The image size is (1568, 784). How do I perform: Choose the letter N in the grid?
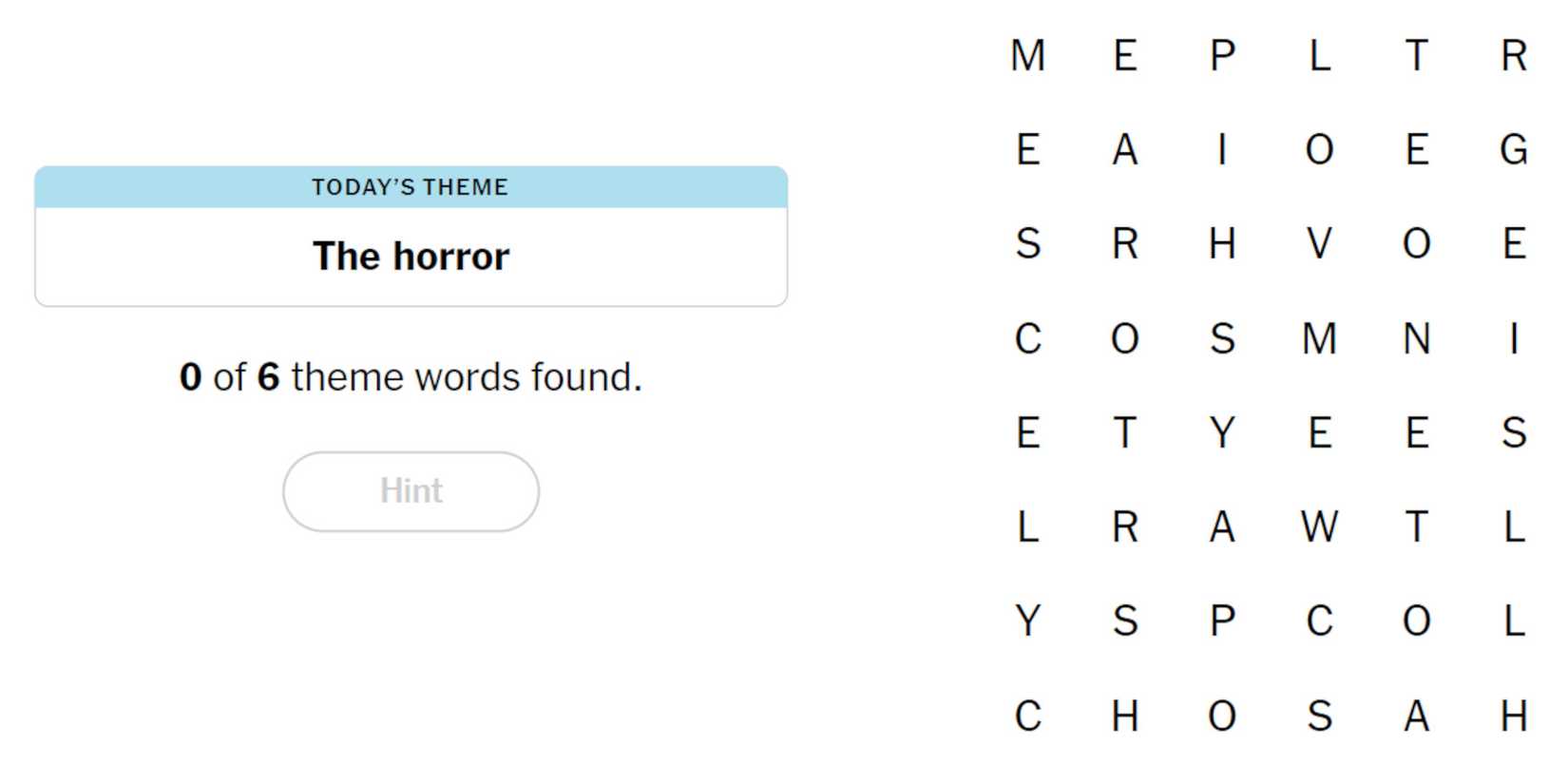(x=1416, y=339)
